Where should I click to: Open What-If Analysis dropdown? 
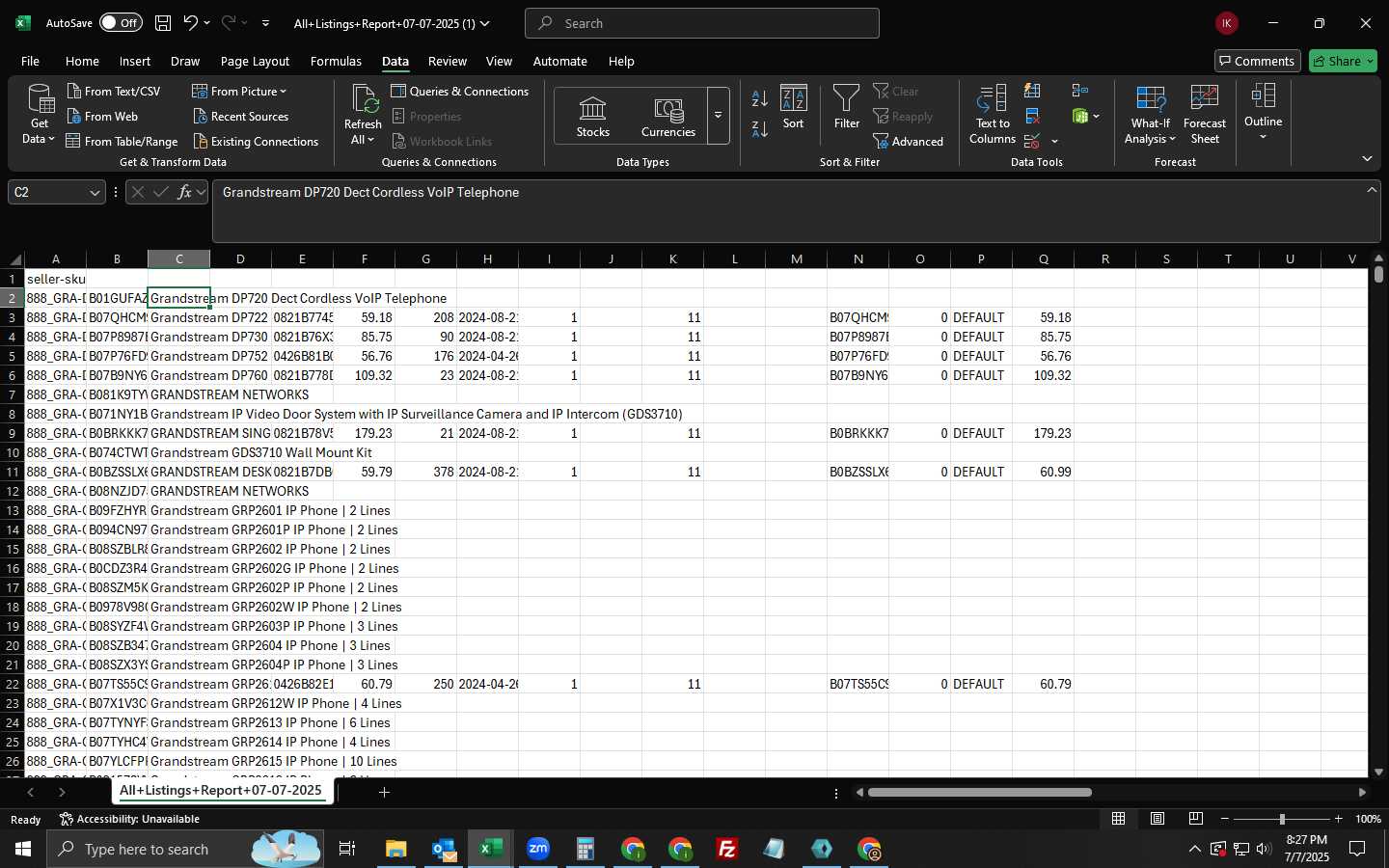1150,114
